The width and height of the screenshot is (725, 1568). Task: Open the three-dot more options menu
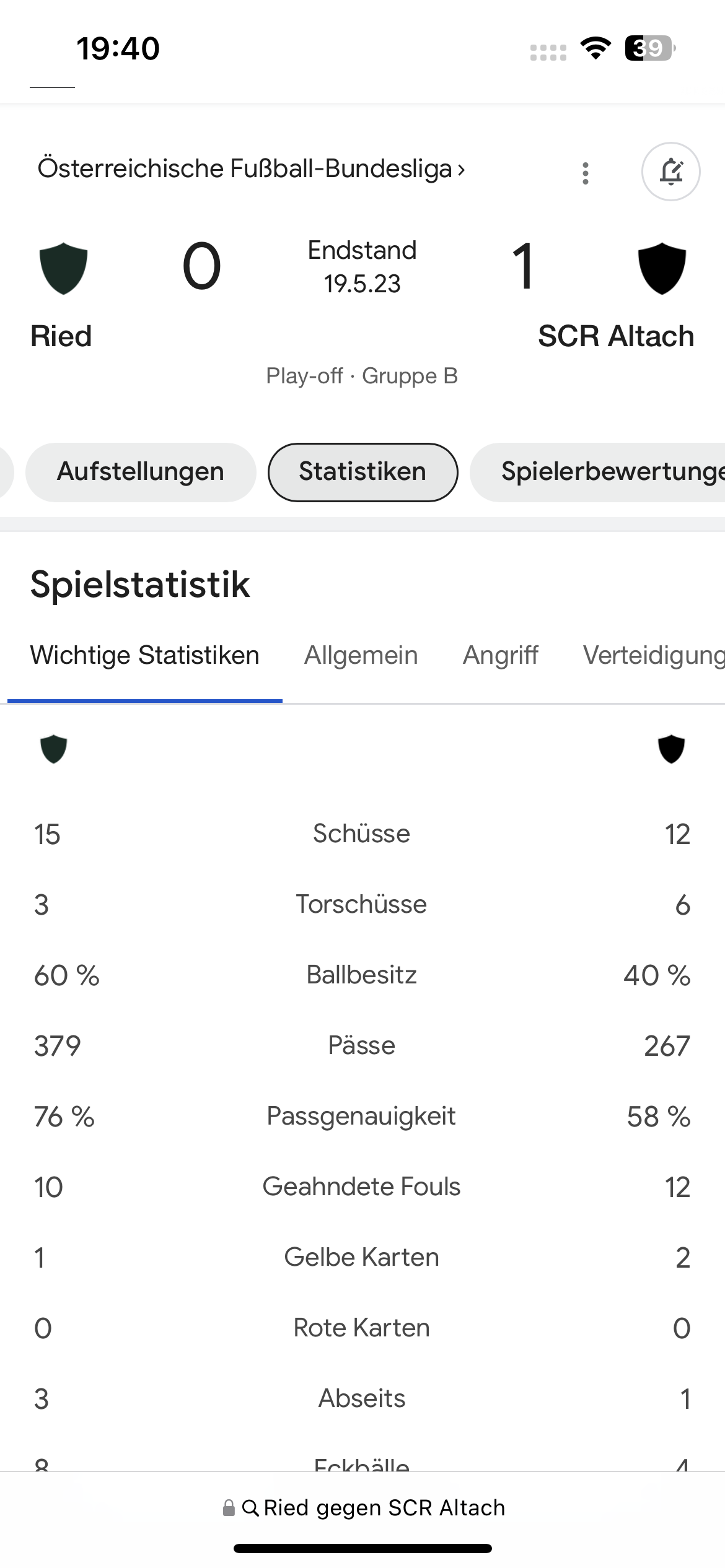pos(586,173)
